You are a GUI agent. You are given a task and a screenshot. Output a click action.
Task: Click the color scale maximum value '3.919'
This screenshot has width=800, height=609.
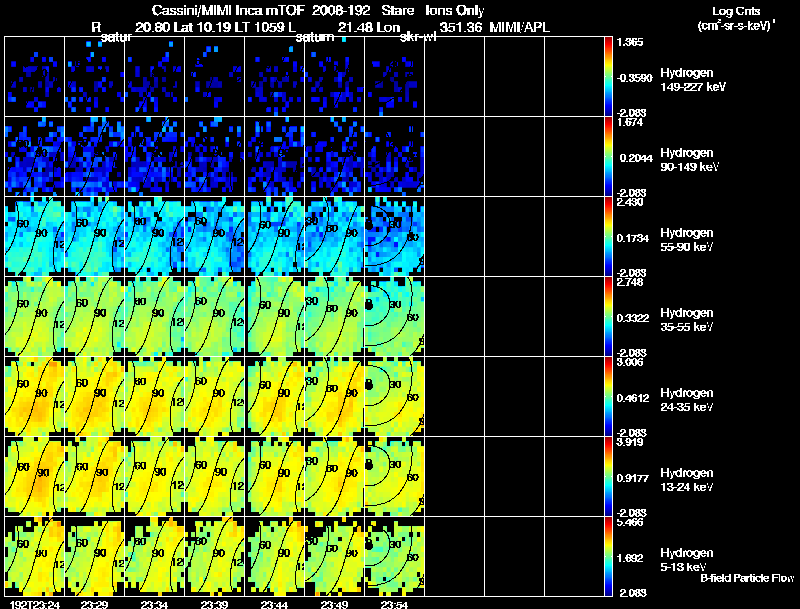pyautogui.click(x=630, y=442)
